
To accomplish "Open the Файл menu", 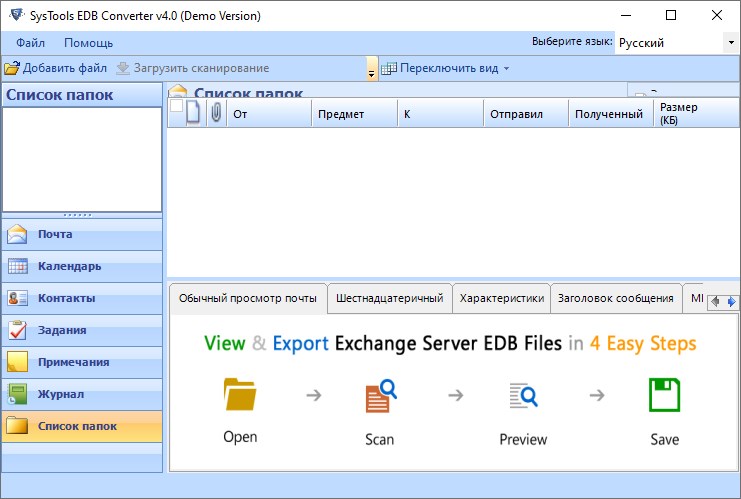I will (30, 43).
